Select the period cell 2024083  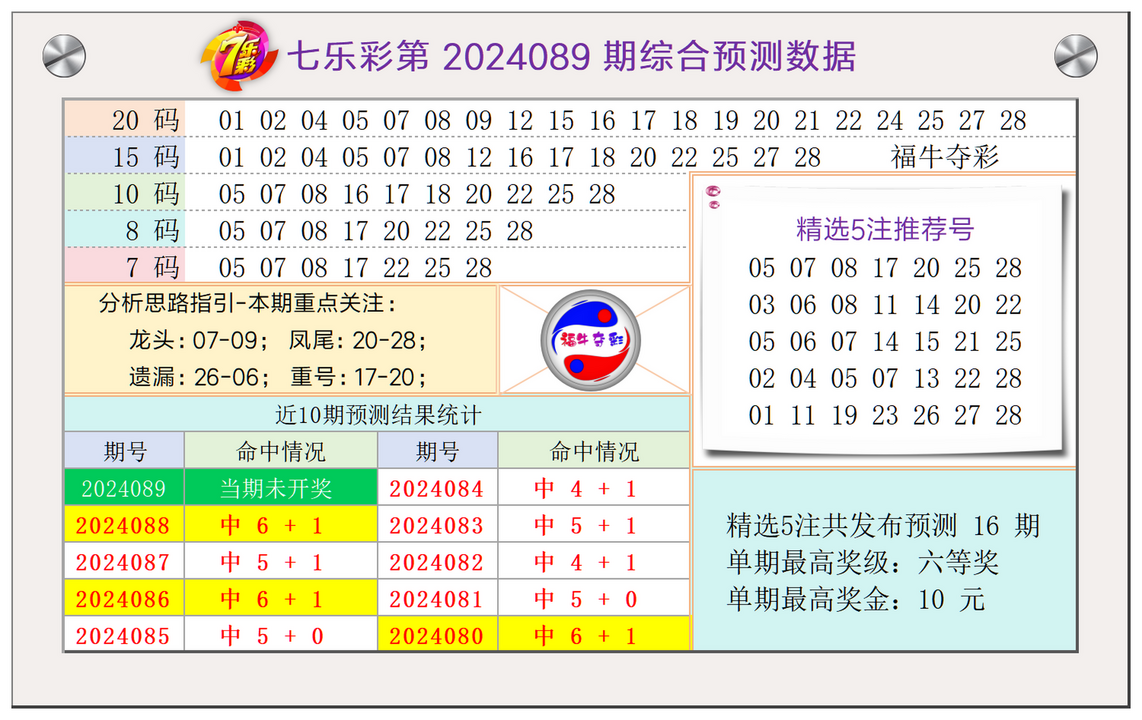(x=438, y=525)
